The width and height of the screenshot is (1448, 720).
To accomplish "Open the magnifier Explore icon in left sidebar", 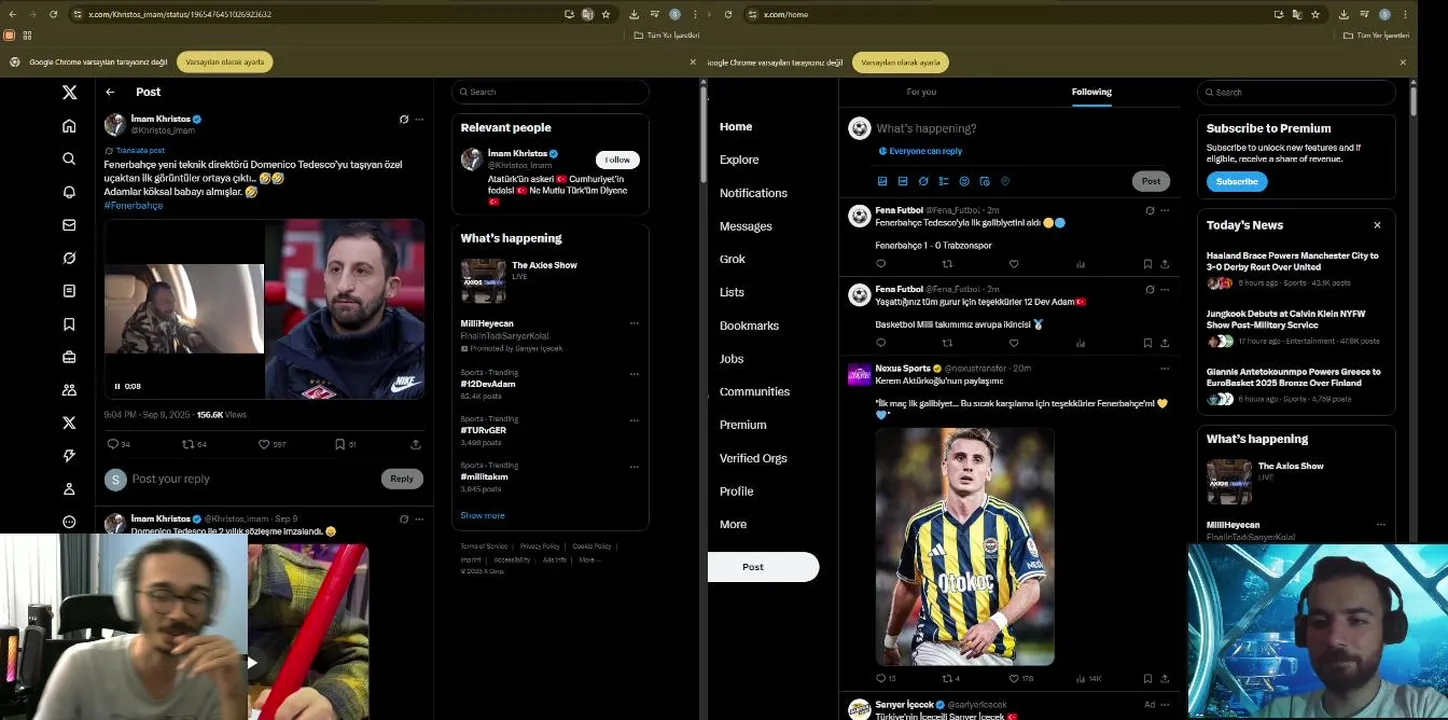I will [x=69, y=159].
